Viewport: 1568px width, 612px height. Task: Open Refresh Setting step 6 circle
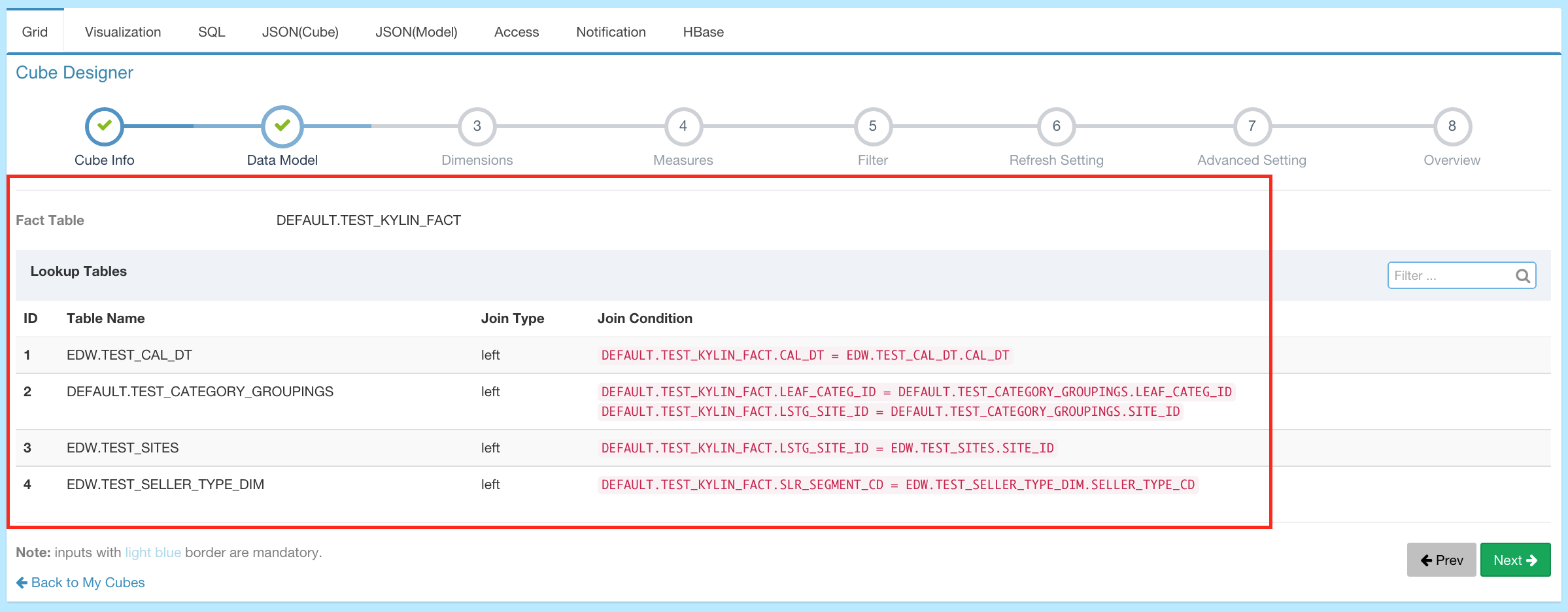(x=1056, y=126)
